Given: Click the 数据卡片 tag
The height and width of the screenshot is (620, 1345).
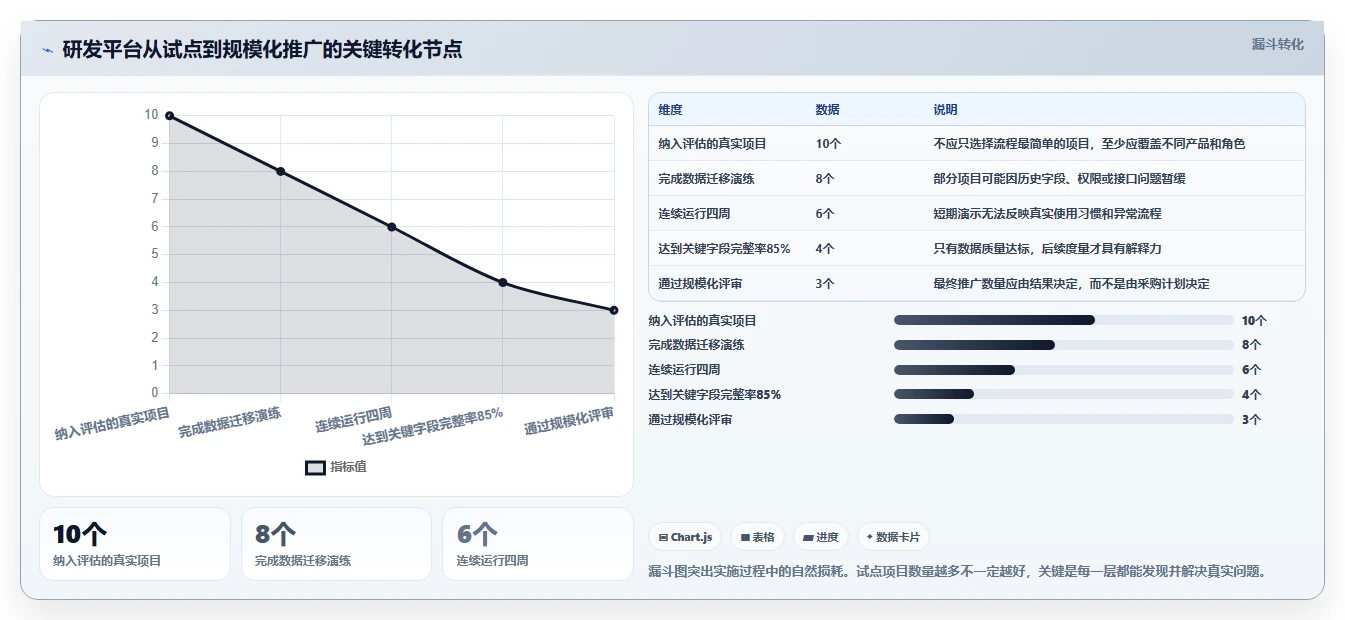Looking at the screenshot, I should tap(893, 537).
